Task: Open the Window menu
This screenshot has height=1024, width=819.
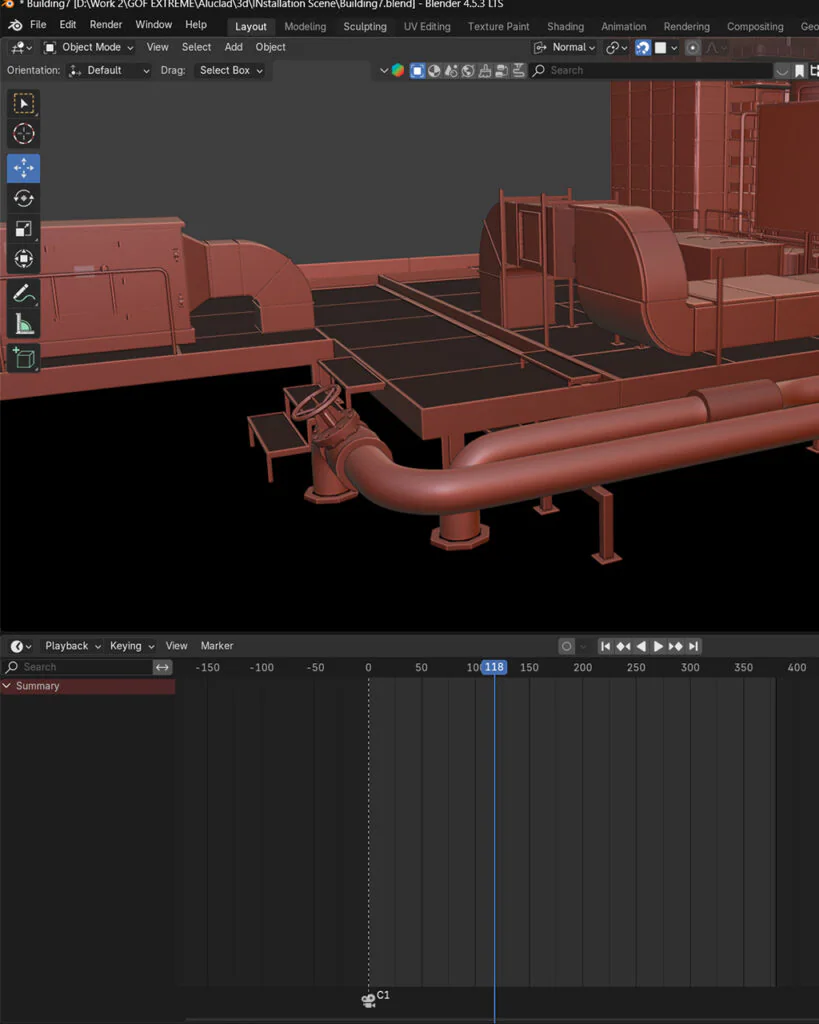Action: pyautogui.click(x=153, y=25)
